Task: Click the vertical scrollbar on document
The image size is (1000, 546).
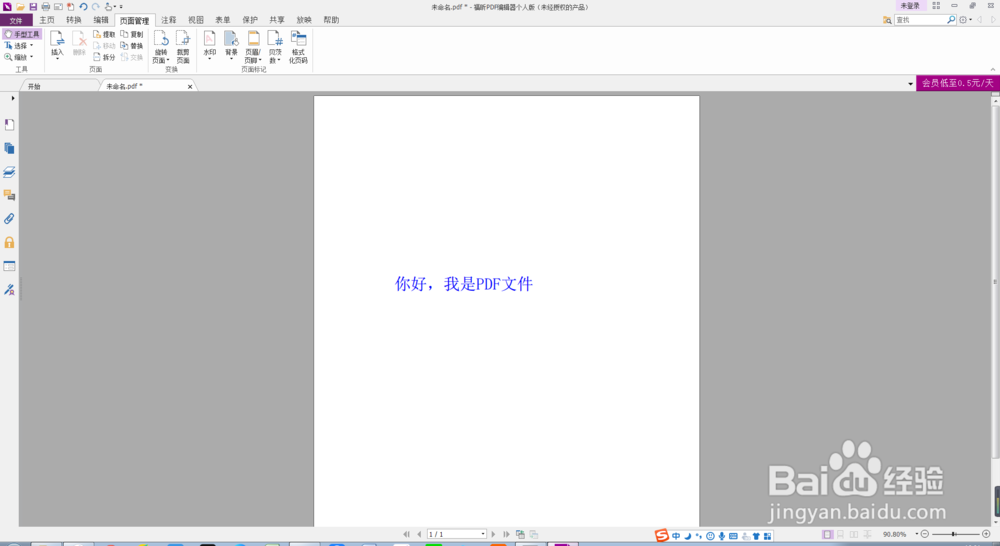Action: point(995,281)
